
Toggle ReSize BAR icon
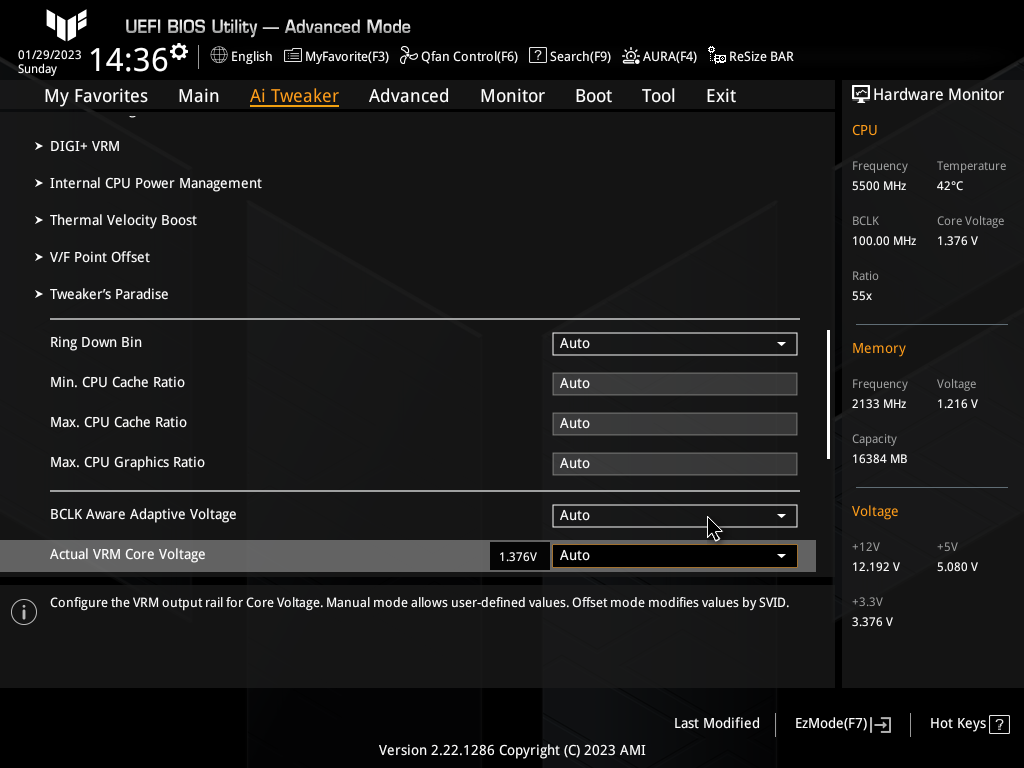(716, 56)
